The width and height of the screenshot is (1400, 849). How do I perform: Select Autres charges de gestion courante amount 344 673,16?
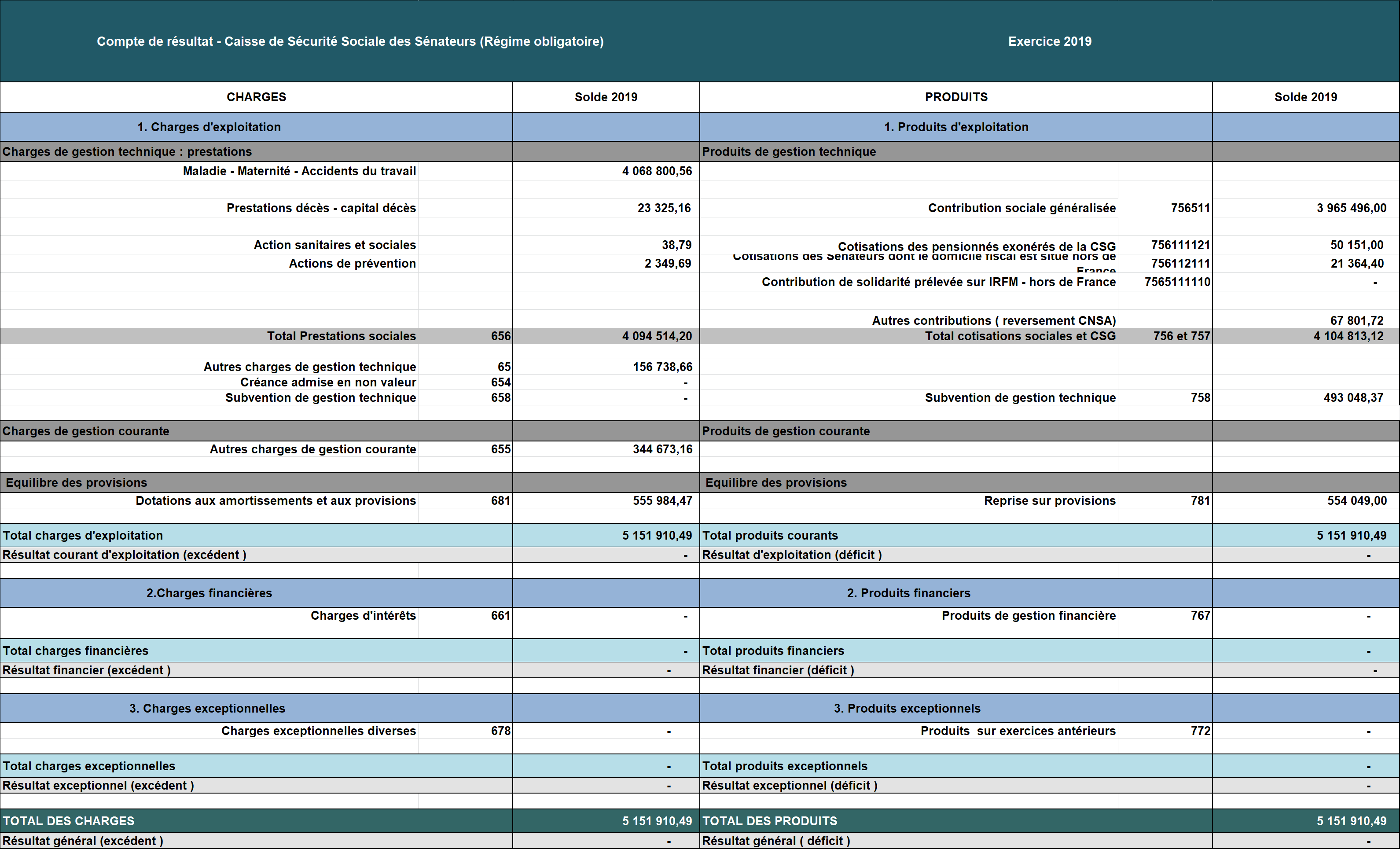click(x=662, y=449)
